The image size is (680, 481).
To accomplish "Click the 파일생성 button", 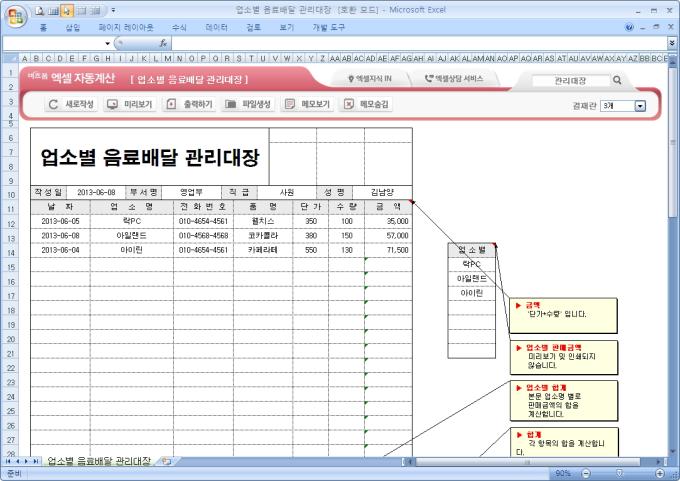I will click(248, 104).
